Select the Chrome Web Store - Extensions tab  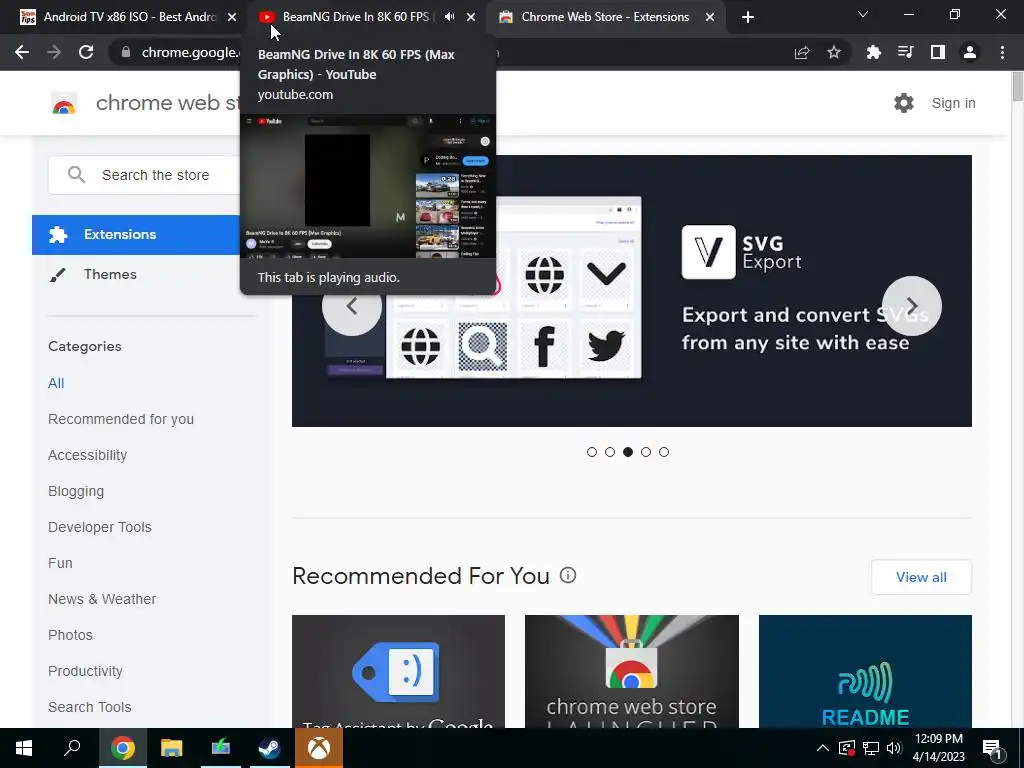point(605,17)
